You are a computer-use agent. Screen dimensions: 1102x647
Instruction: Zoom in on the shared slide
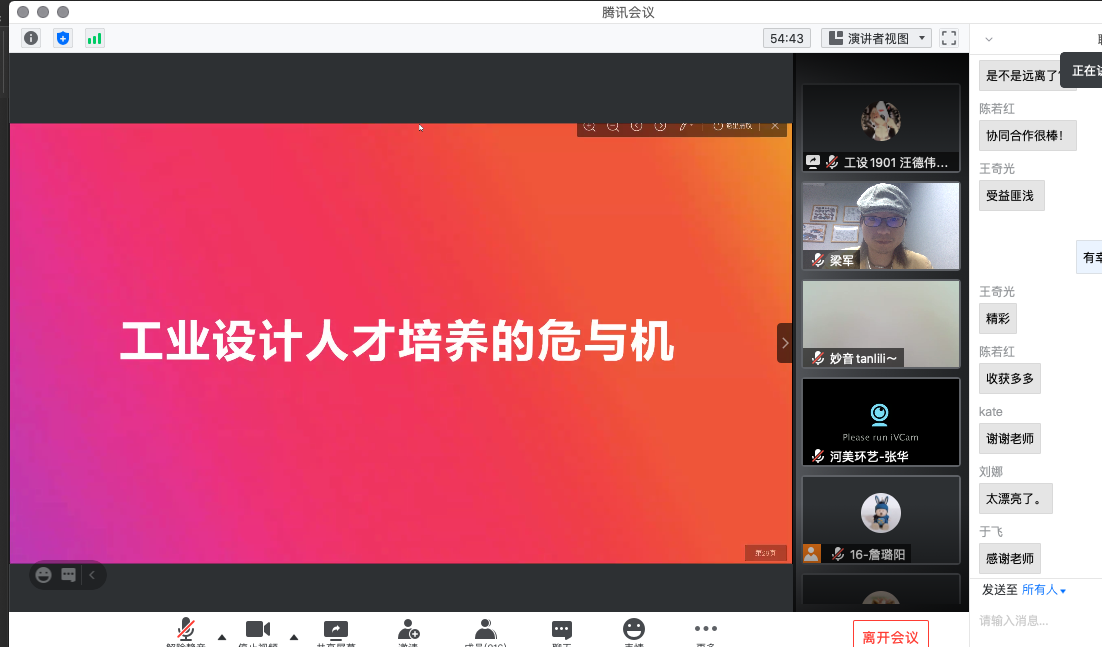pyautogui.click(x=589, y=126)
